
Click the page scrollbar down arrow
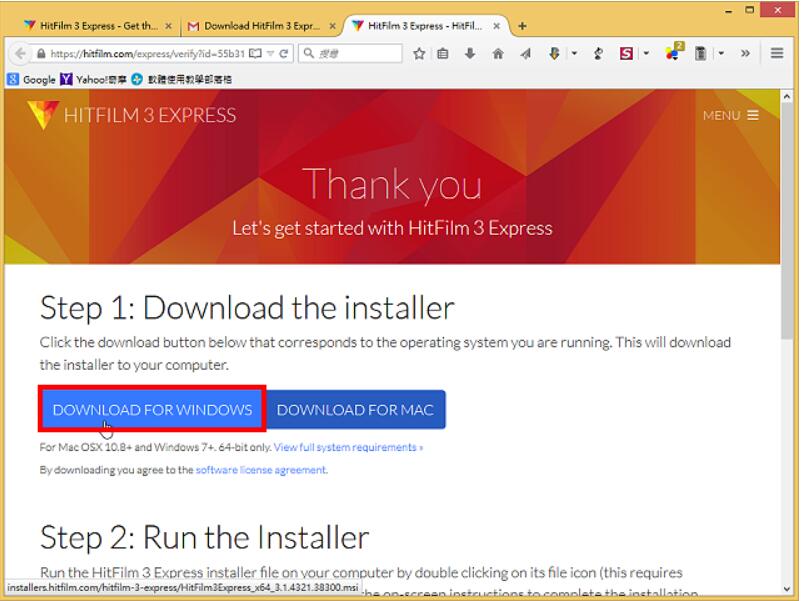(787, 589)
